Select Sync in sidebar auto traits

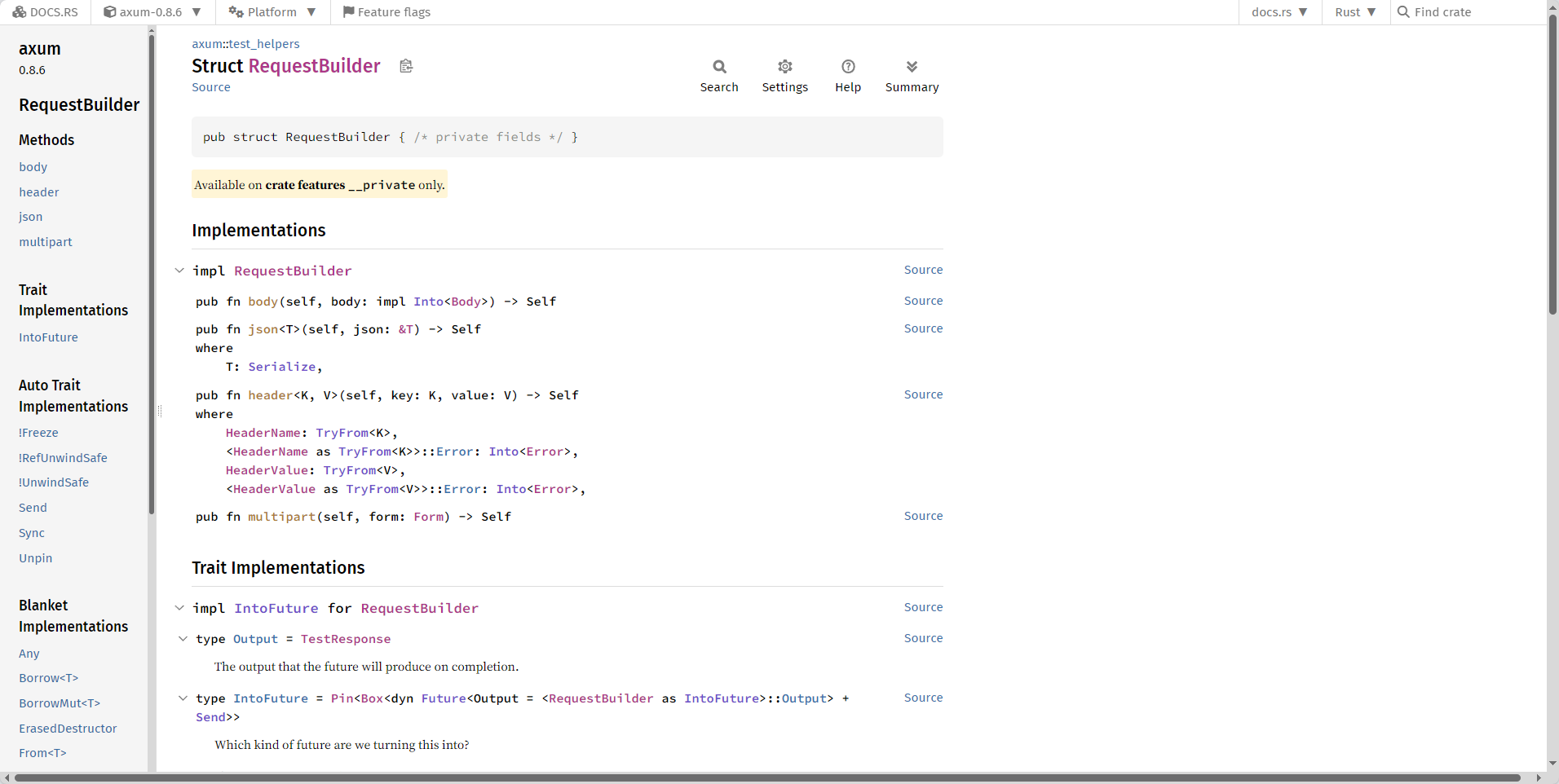click(32, 533)
